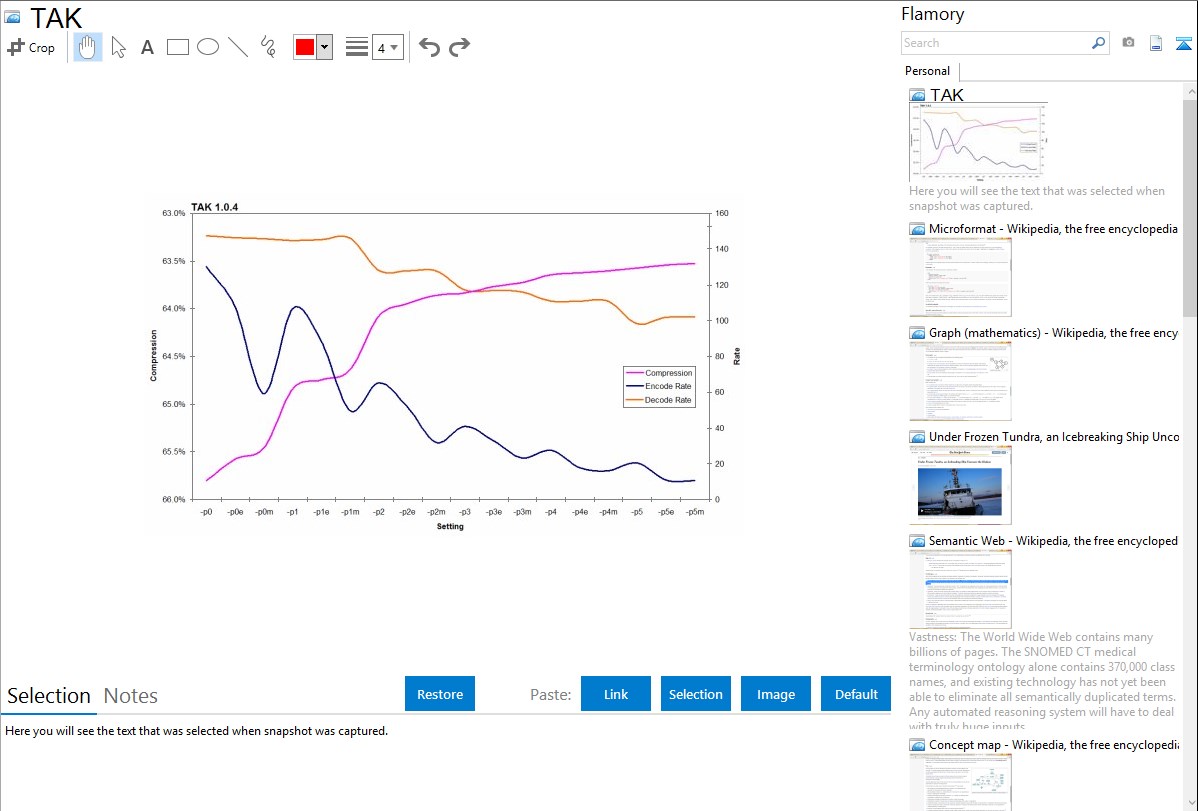Pick the rectangle shape tool

178,47
